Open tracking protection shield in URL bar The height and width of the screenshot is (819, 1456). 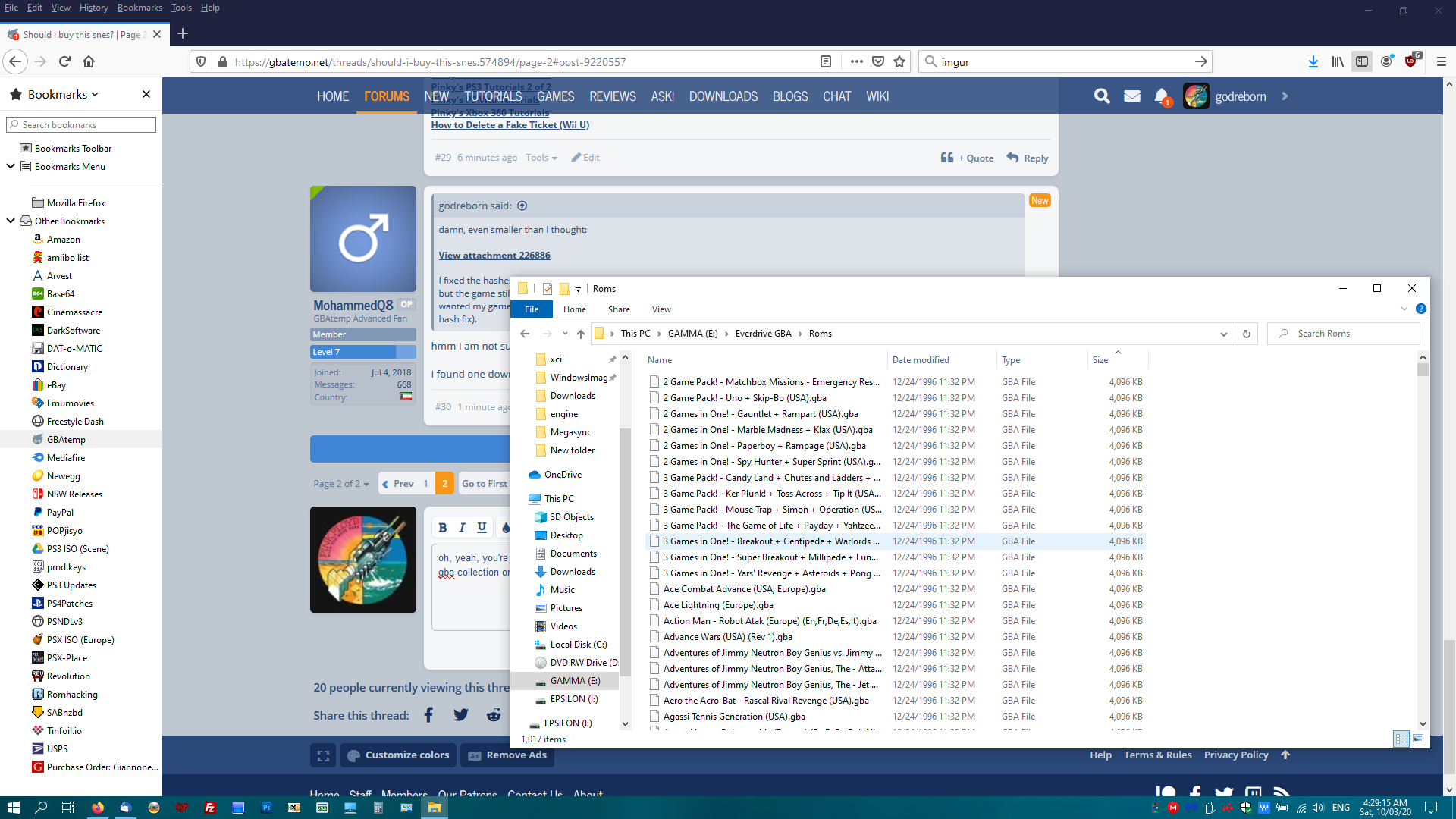[201, 62]
